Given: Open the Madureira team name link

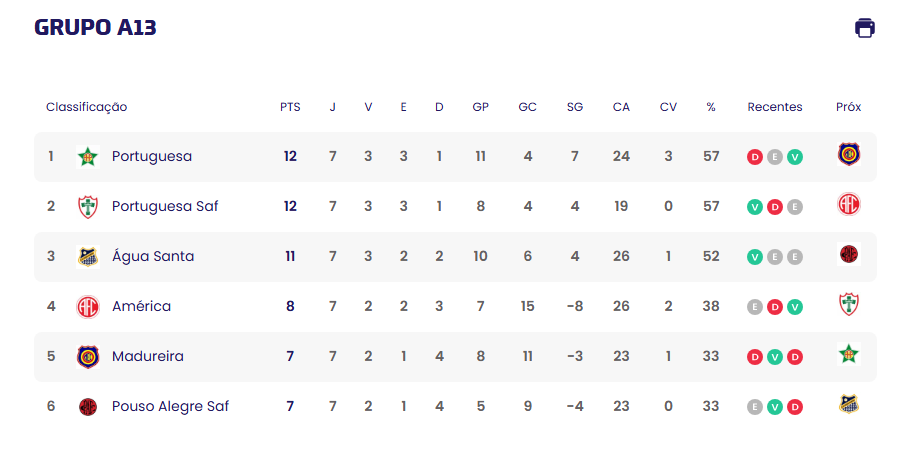Looking at the screenshot, I should click(148, 356).
